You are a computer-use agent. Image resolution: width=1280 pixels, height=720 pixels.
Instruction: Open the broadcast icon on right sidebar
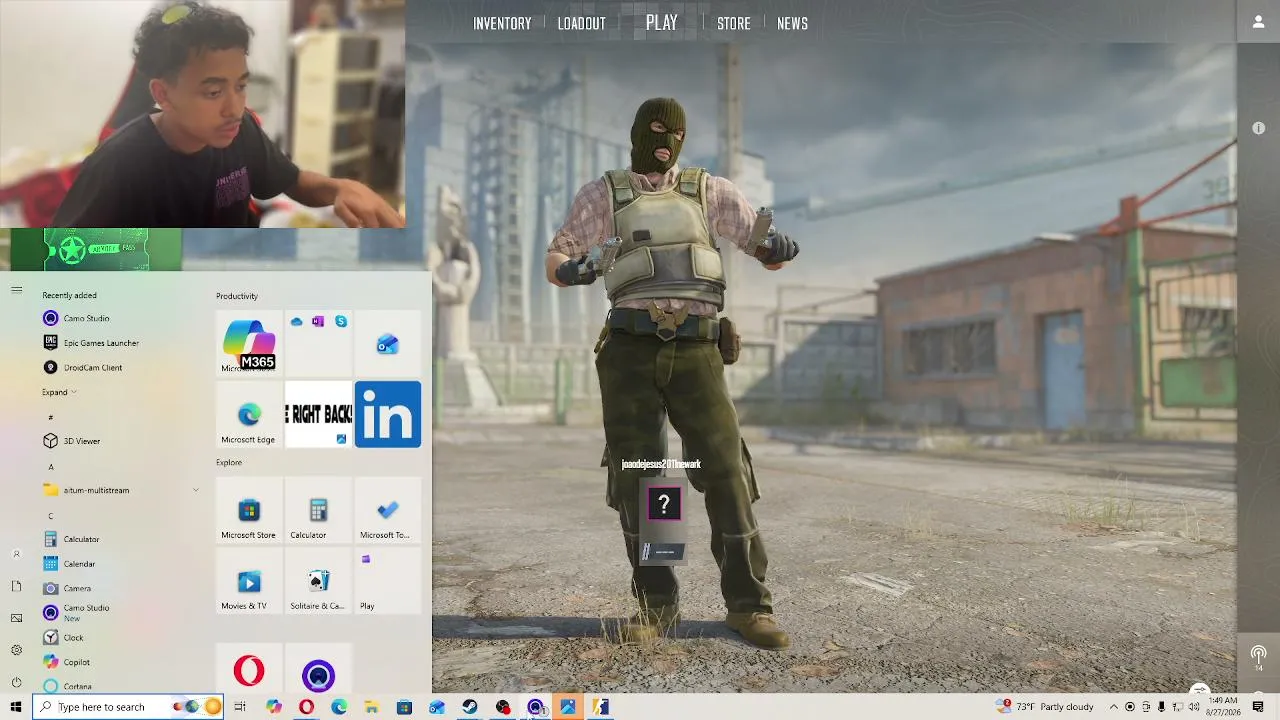[1258, 656]
